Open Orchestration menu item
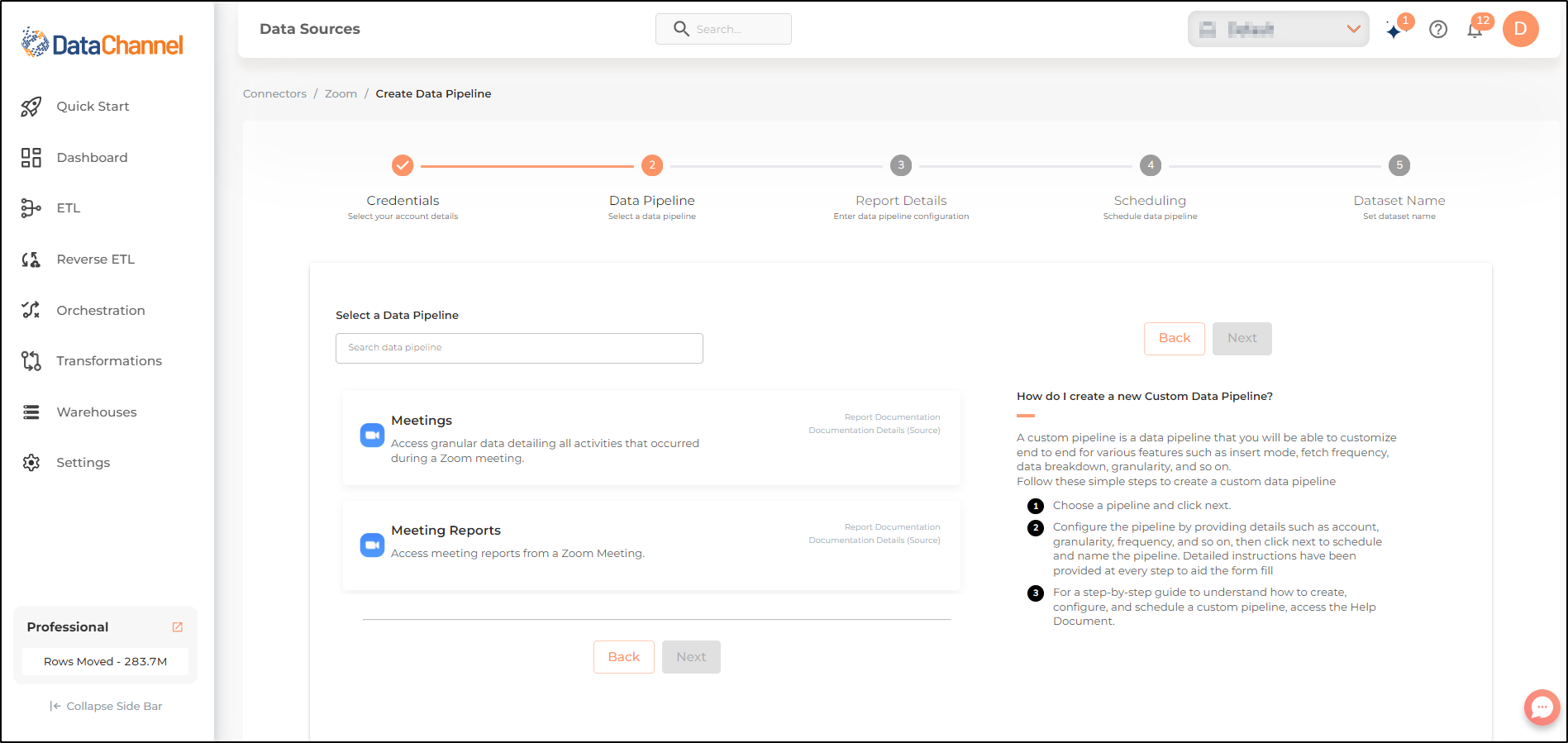Viewport: 1568px width, 743px height. tap(101, 311)
